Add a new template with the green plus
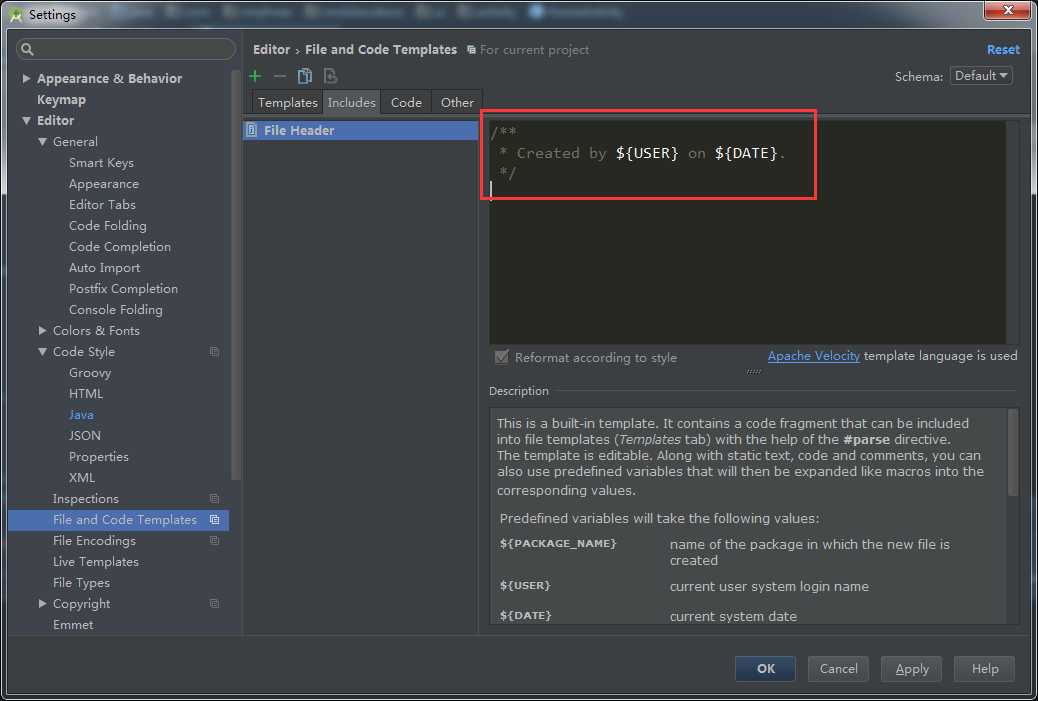This screenshot has height=701, width=1038. click(255, 77)
